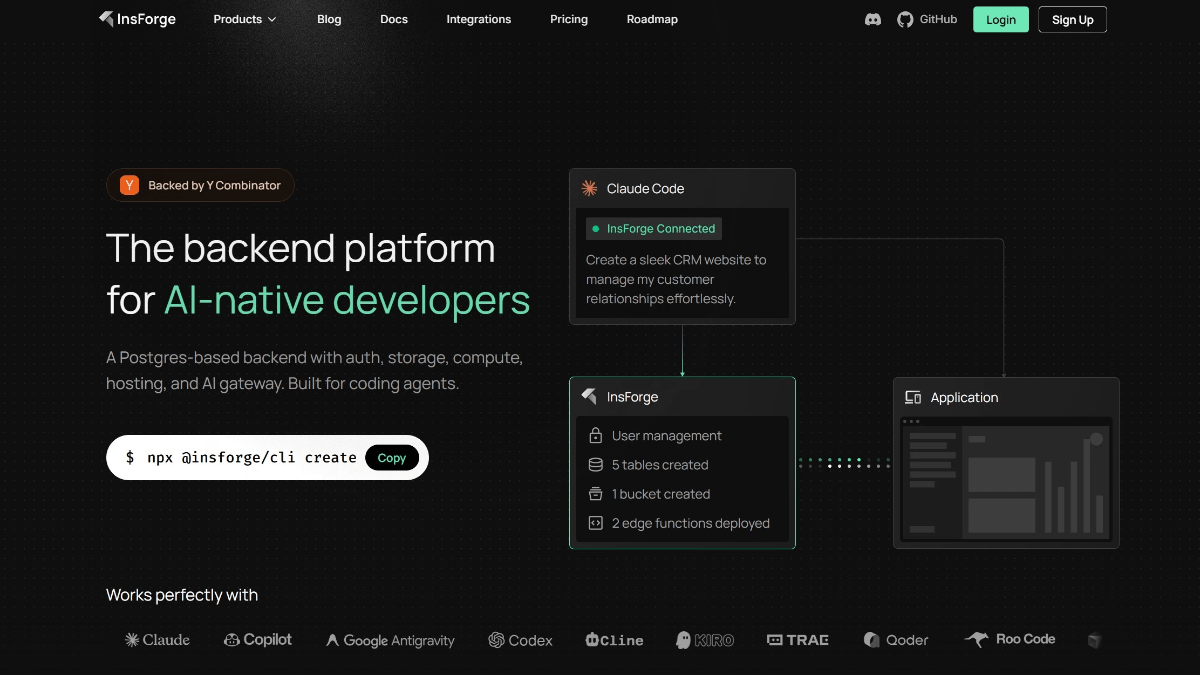The height and width of the screenshot is (675, 1200).
Task: Click the GitHub octocat icon
Action: (x=905, y=19)
